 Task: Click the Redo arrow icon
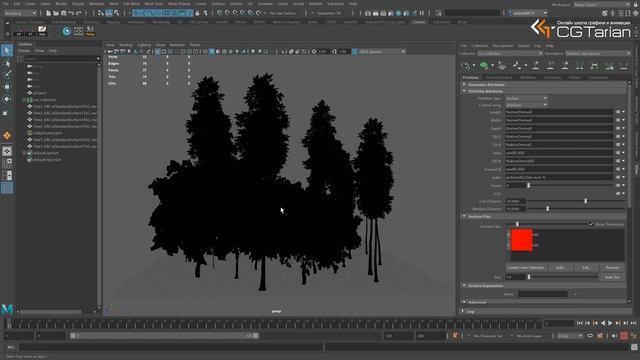79,13
